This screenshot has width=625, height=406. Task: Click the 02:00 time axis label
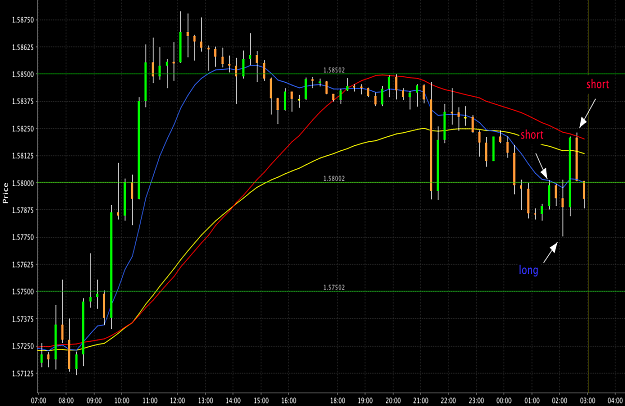(560, 400)
